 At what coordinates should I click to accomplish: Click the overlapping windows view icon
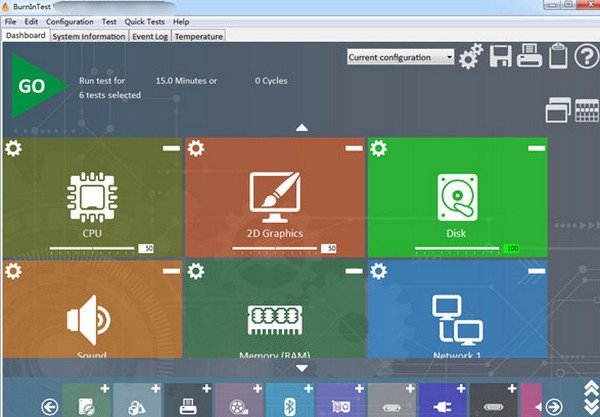coord(557,109)
